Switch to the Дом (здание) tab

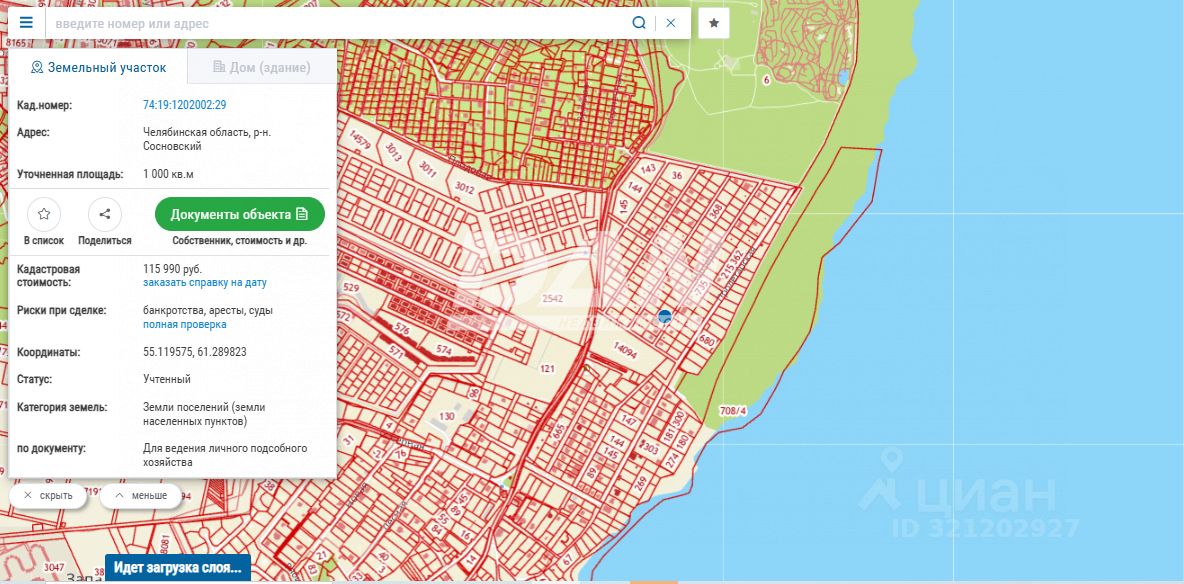[262, 68]
